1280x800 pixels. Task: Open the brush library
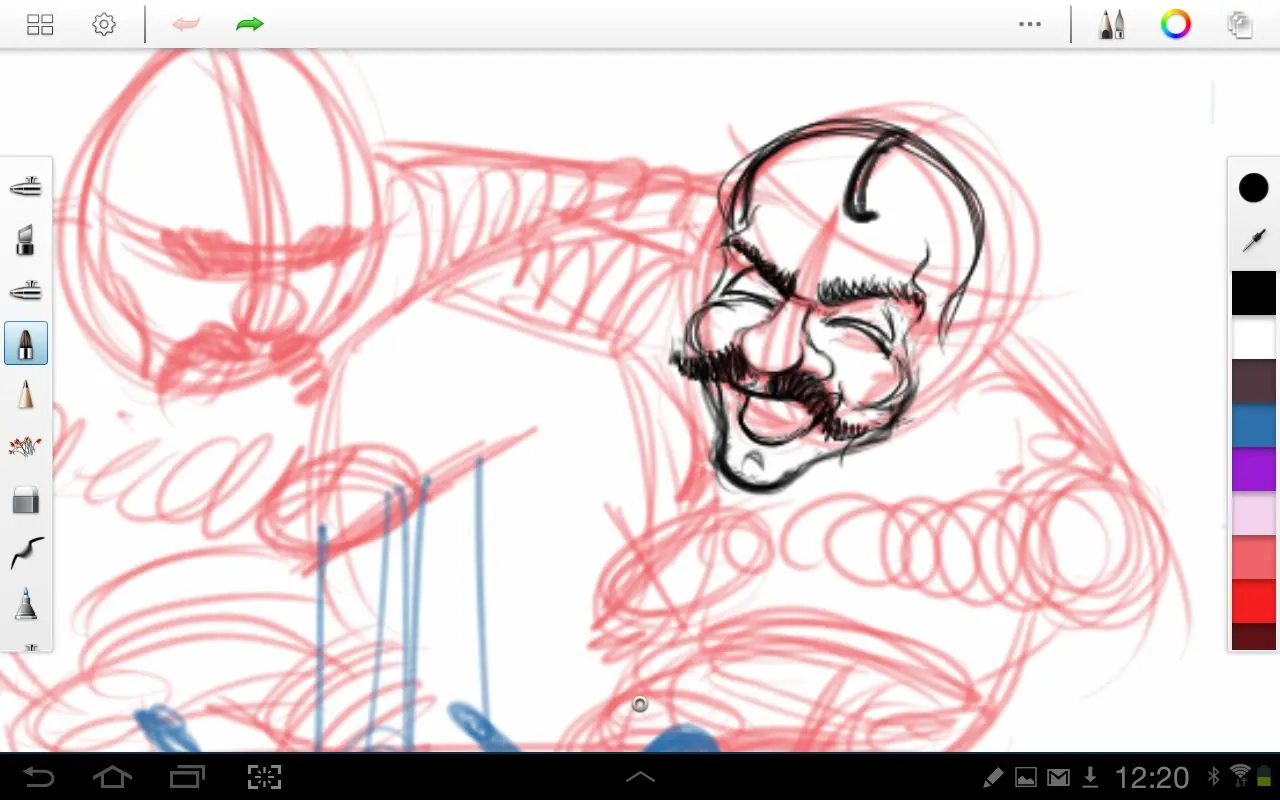[1111, 25]
